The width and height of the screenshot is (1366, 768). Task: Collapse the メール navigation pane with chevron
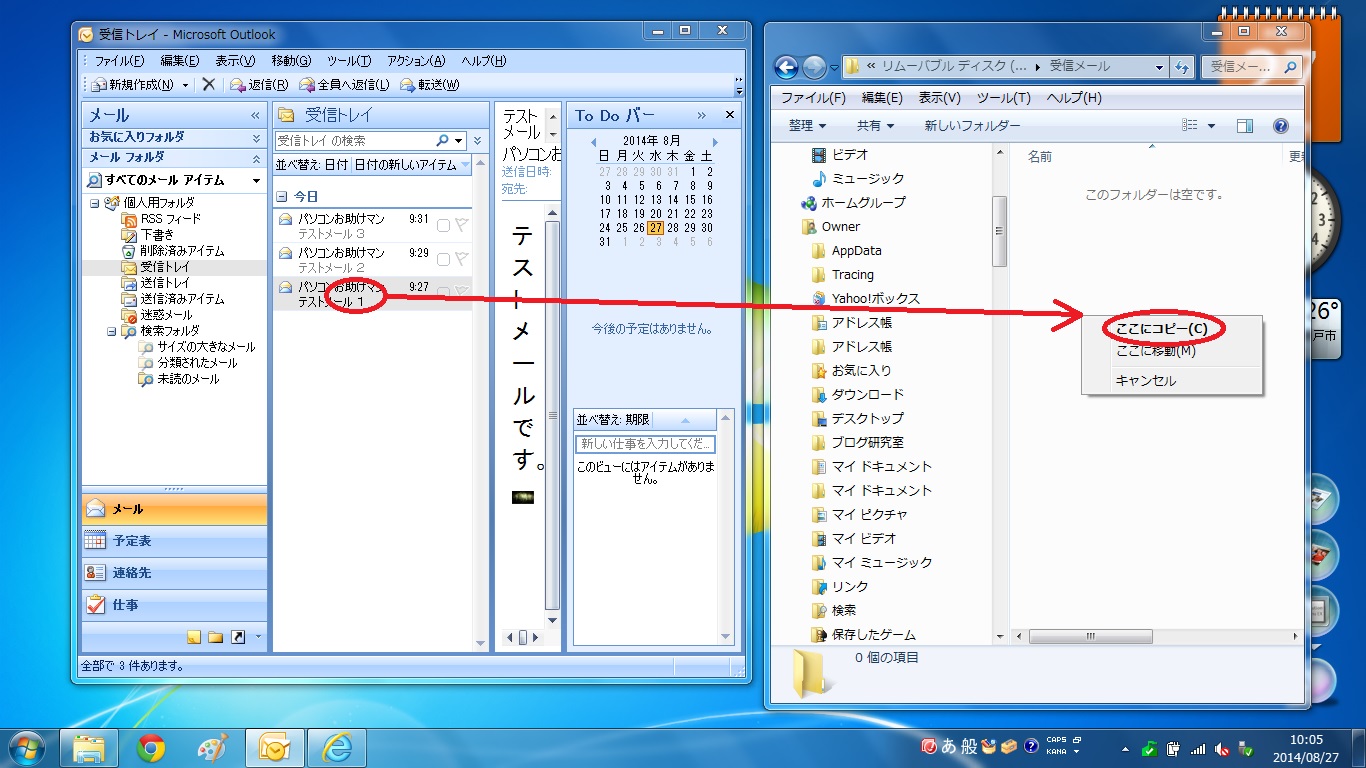pyautogui.click(x=255, y=116)
